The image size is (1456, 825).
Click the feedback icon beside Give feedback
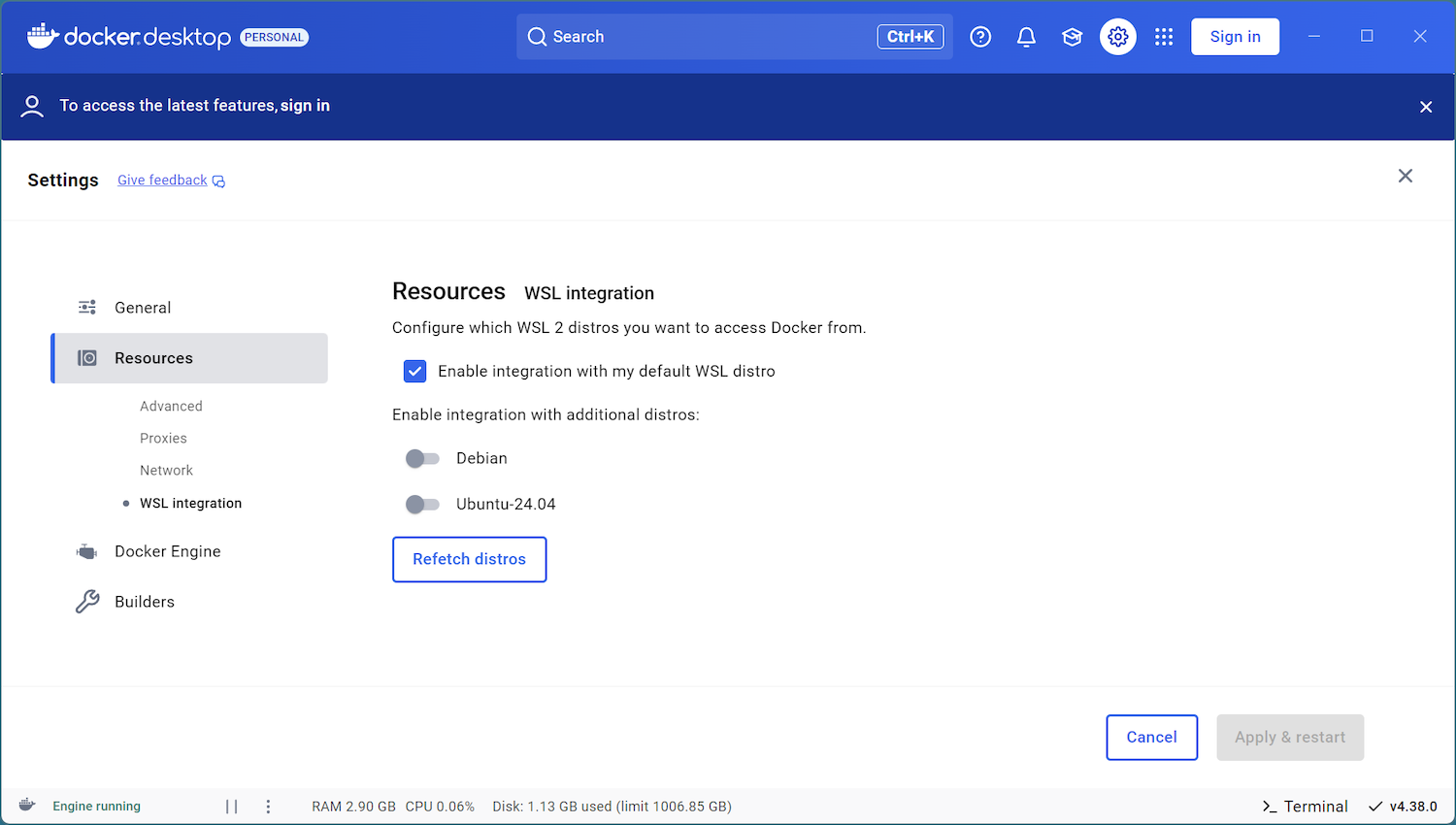pos(218,181)
